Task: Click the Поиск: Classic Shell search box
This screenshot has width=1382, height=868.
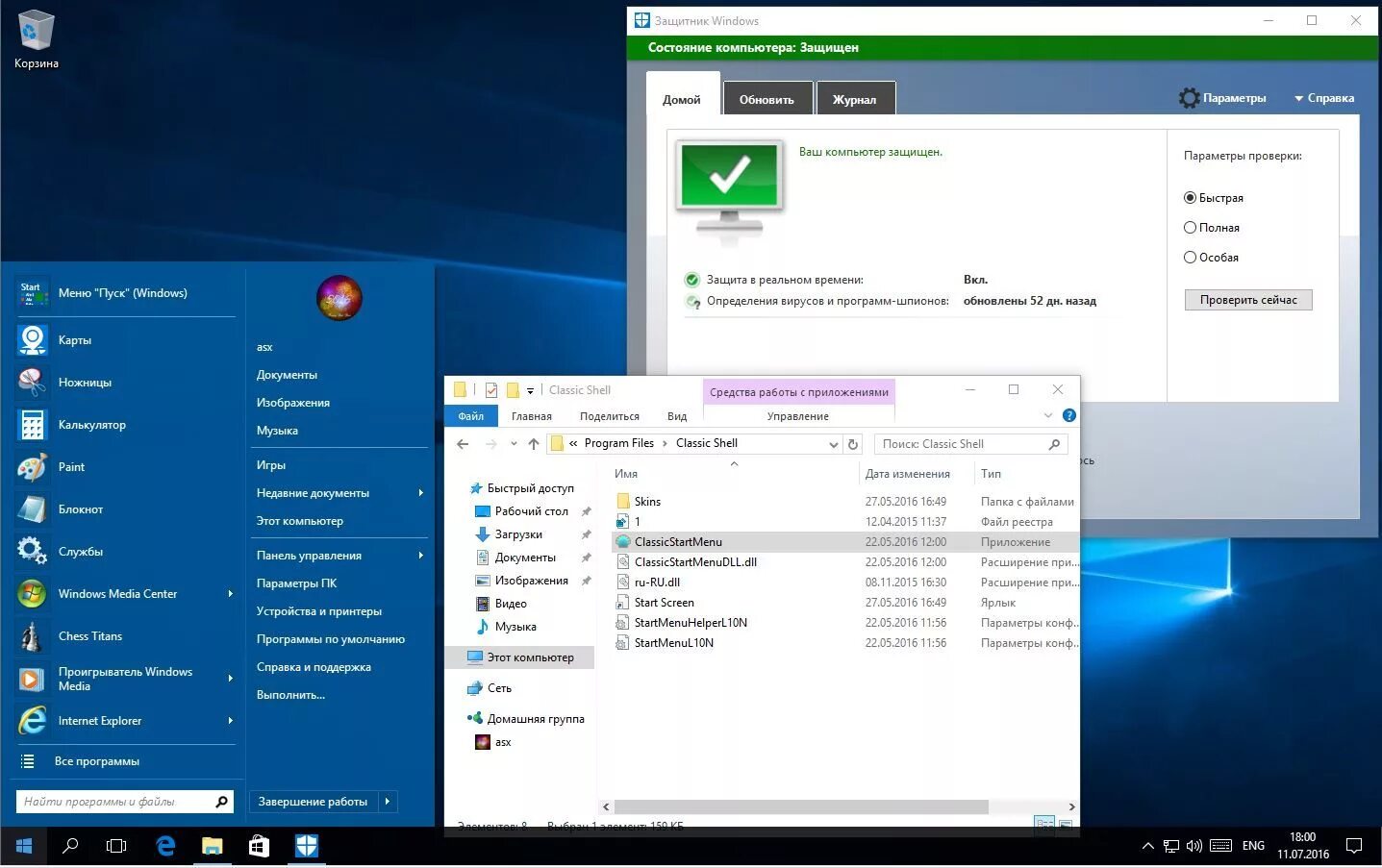Action: point(971,444)
